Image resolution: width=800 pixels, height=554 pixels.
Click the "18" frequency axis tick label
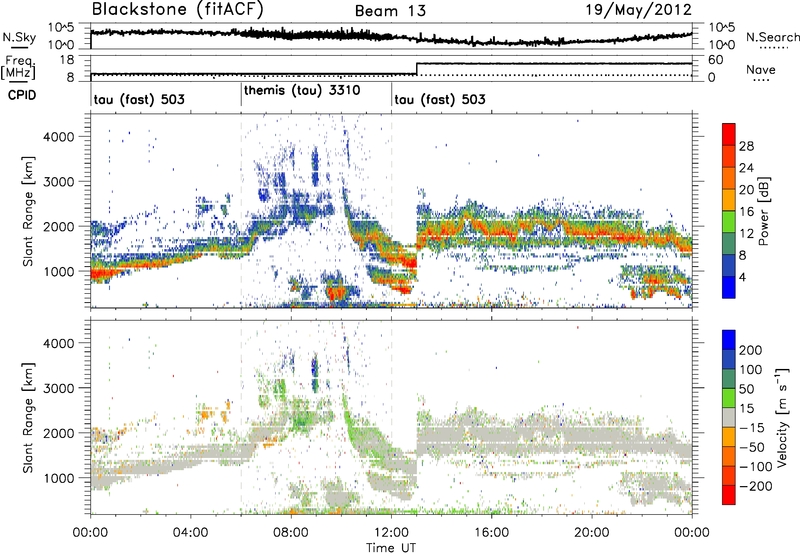pos(67,60)
